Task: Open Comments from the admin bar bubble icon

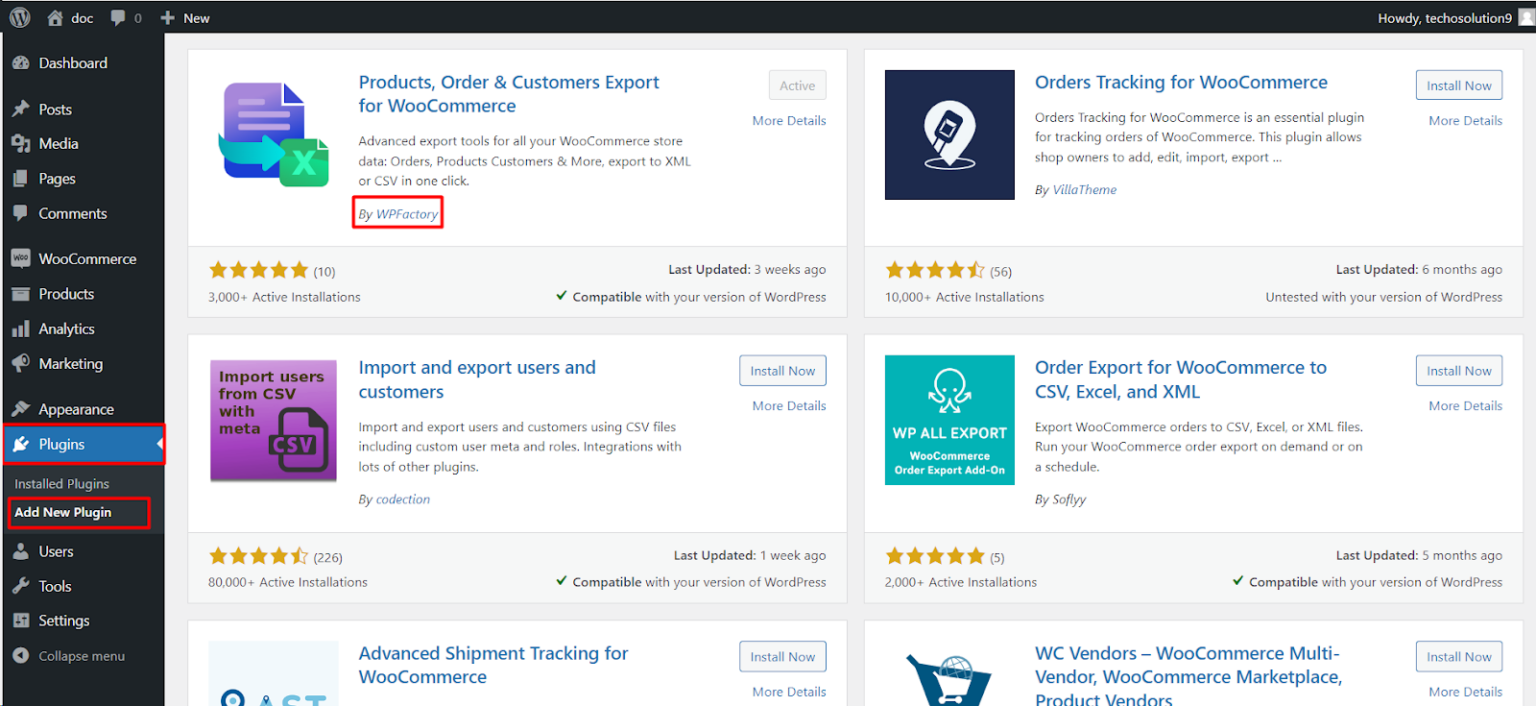Action: [119, 17]
